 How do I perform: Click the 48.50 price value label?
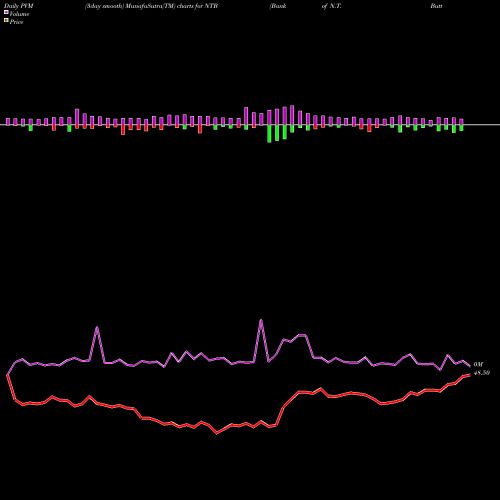point(482,373)
